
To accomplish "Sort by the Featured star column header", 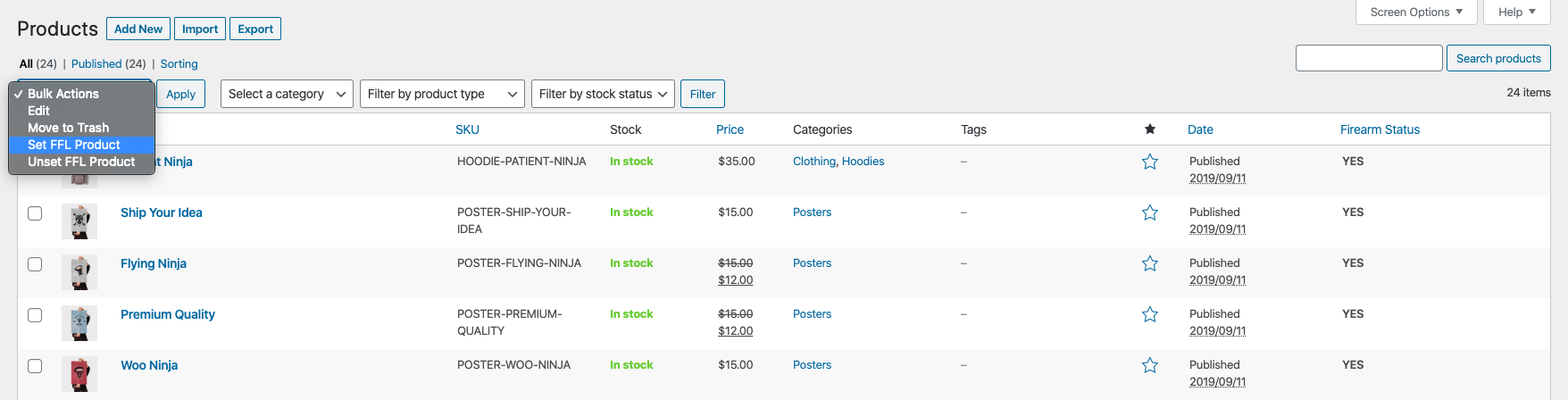I will tap(1150, 129).
